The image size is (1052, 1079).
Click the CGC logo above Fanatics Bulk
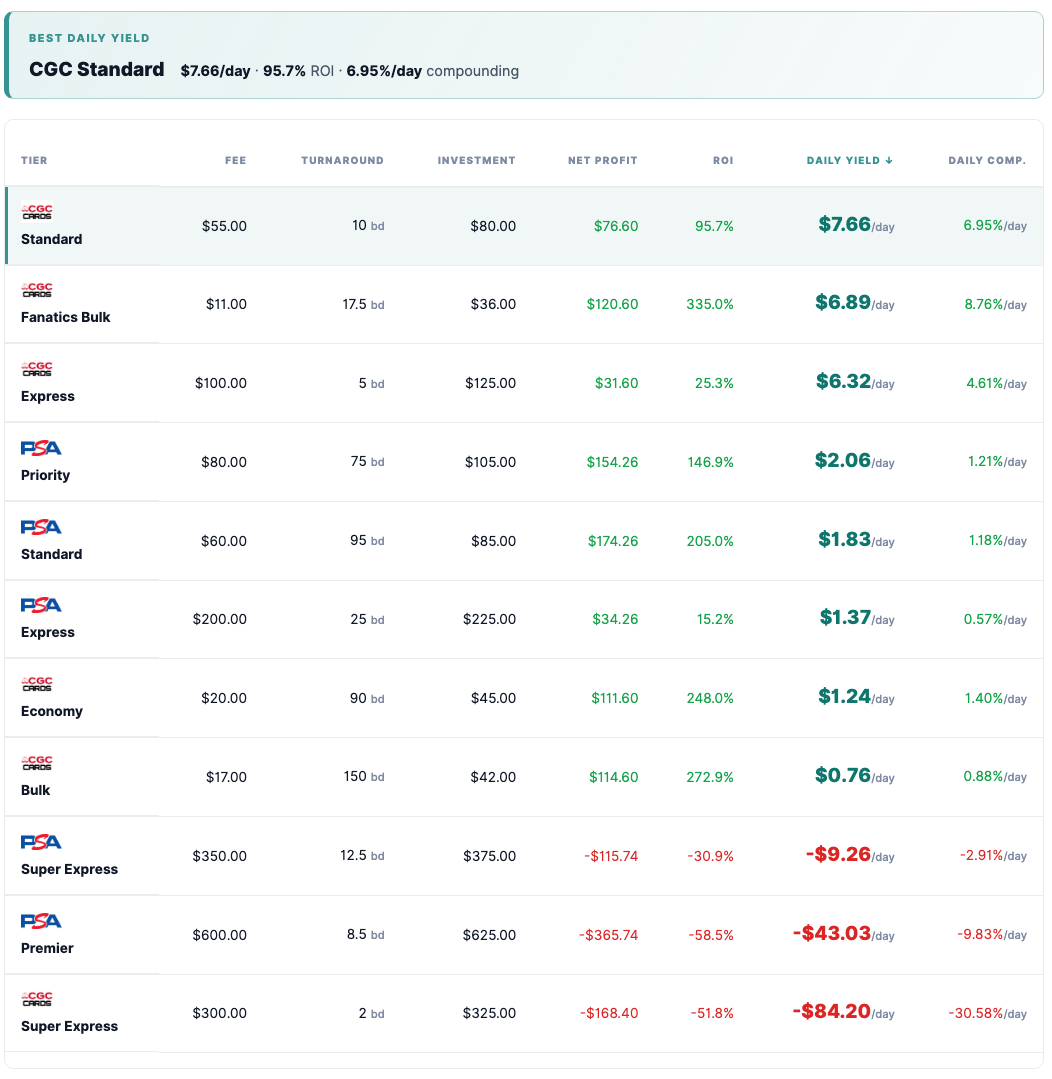37,290
